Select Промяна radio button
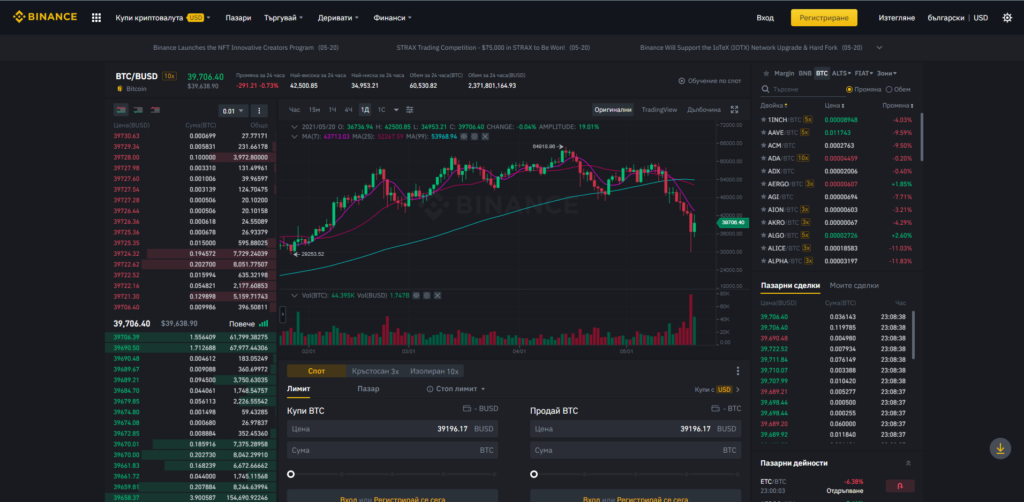 [850, 89]
